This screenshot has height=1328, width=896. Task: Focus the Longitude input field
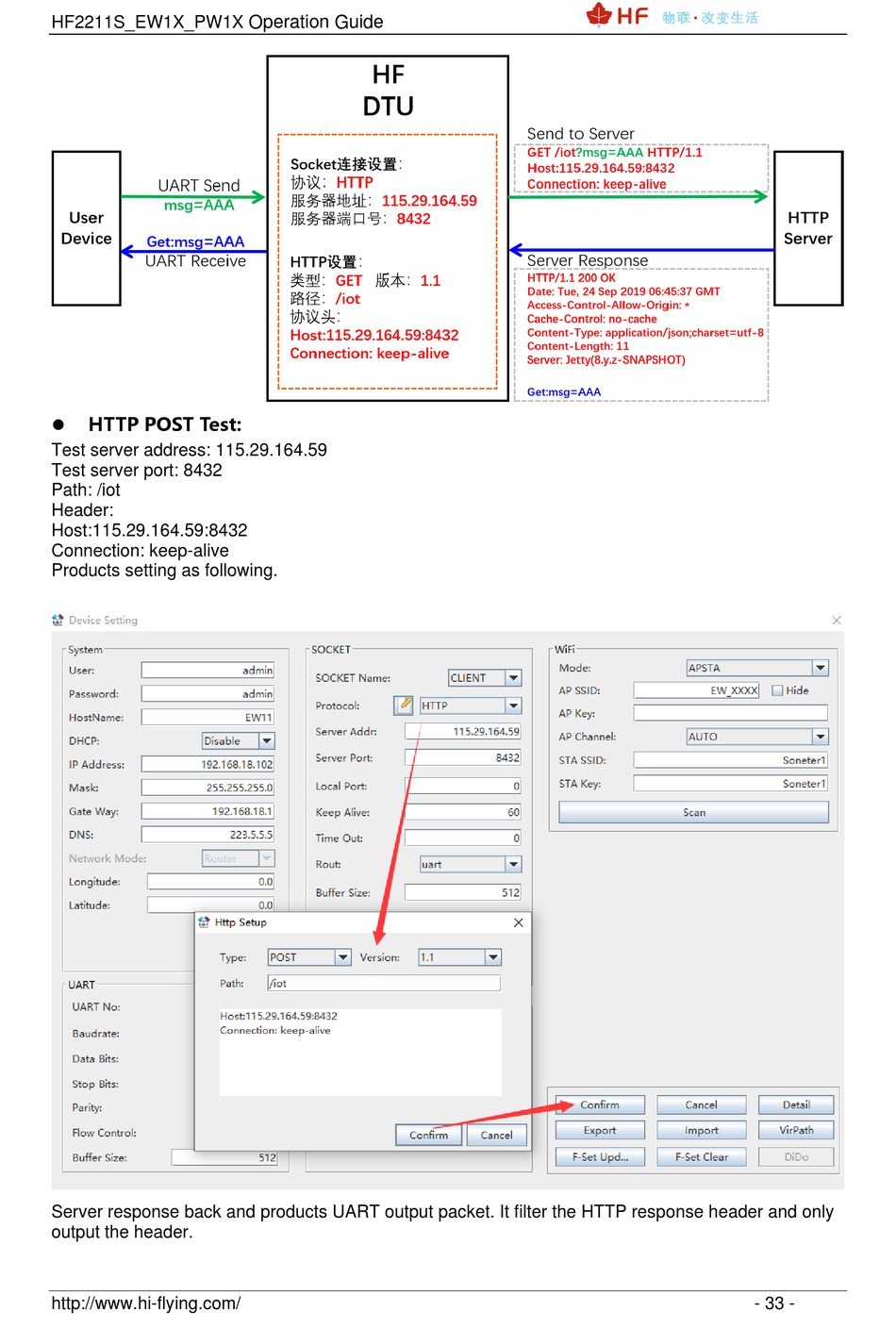(210, 882)
